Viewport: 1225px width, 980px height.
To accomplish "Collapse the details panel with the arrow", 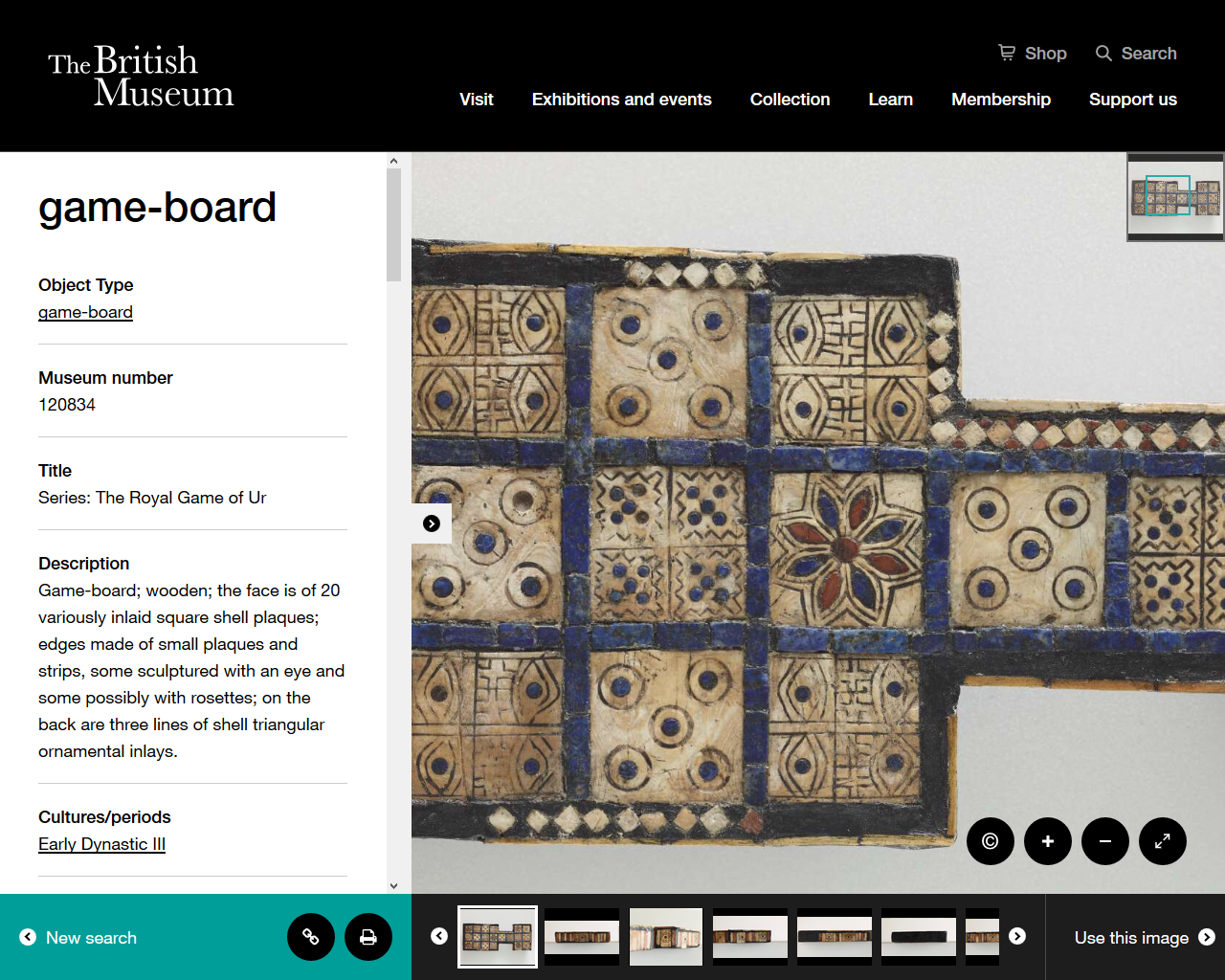I will [x=432, y=523].
